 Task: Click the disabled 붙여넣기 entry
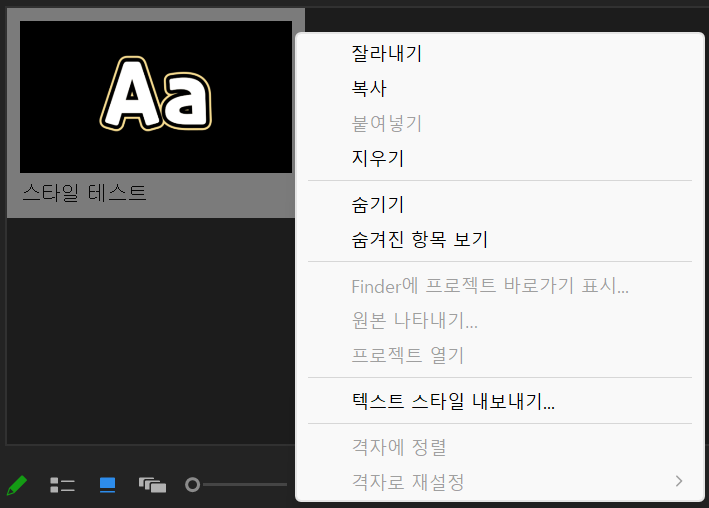[x=500, y=123]
